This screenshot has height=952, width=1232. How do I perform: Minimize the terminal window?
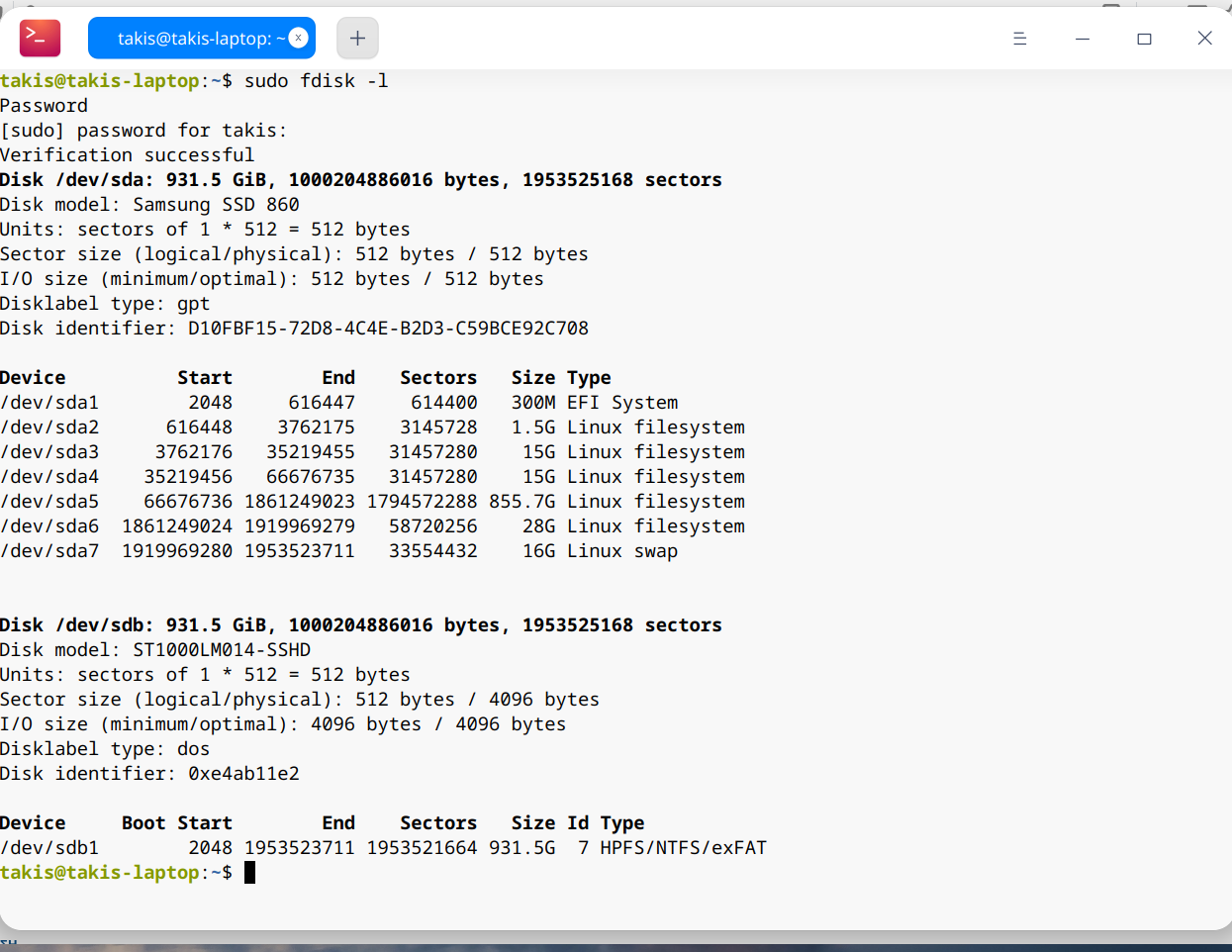pyautogui.click(x=1083, y=39)
